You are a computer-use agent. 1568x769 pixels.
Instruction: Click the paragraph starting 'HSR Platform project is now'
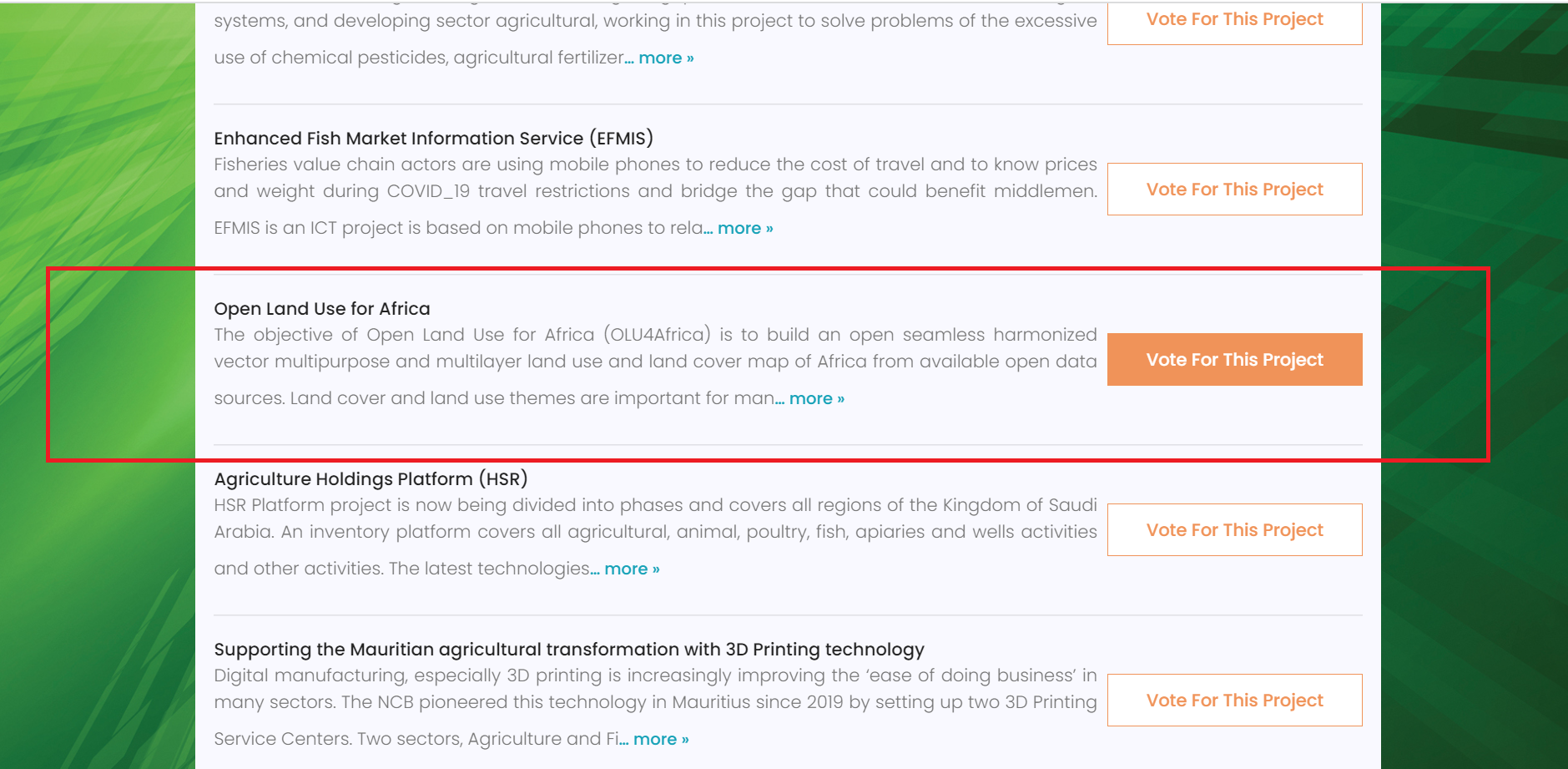(x=655, y=536)
